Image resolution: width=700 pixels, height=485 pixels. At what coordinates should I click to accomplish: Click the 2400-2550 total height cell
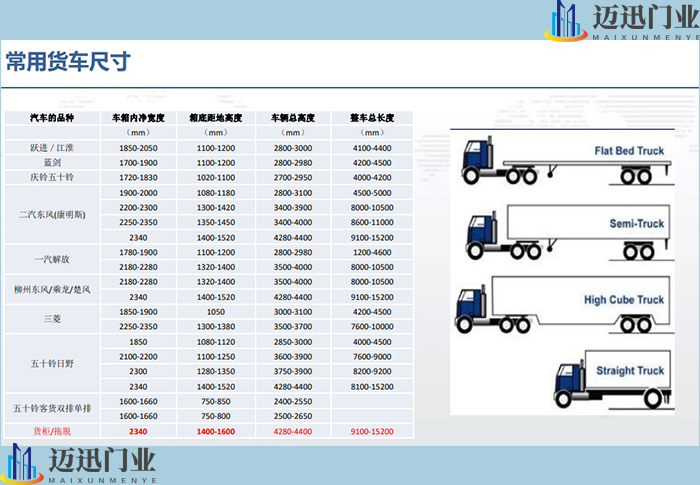click(x=293, y=401)
